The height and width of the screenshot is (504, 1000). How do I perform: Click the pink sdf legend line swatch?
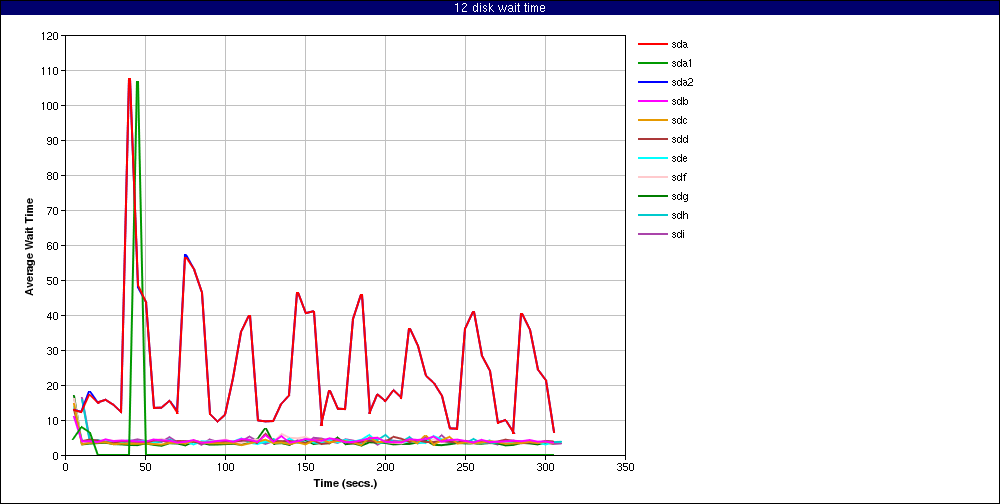[651, 177]
